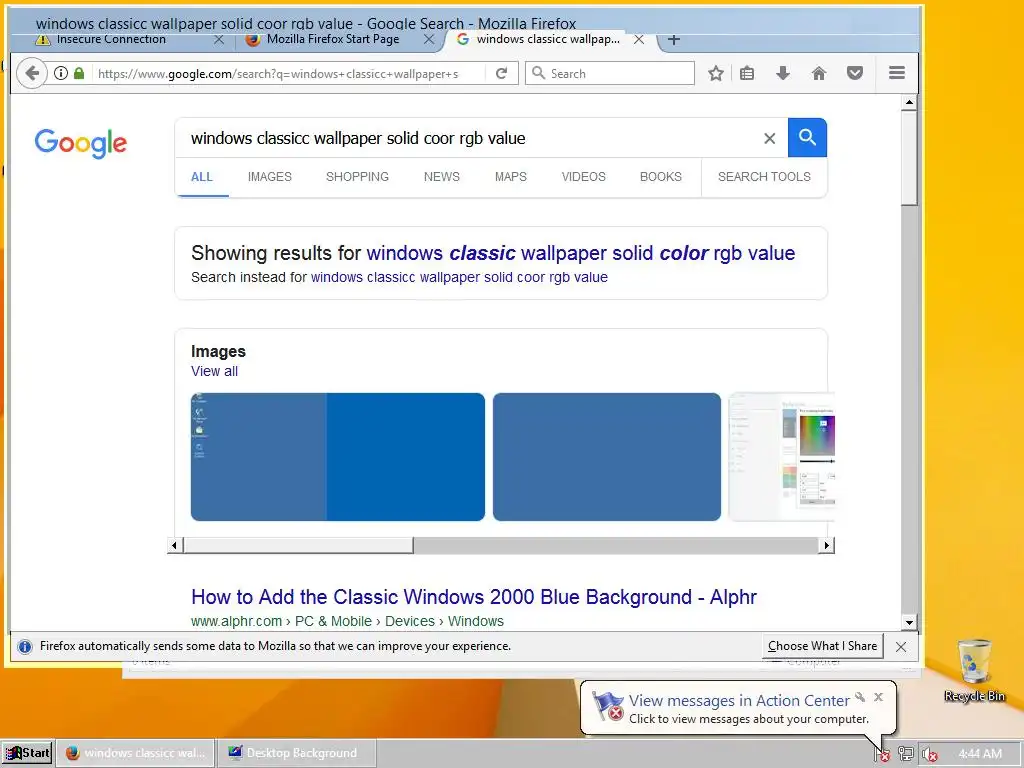
Task: Click the page scroll up arrow
Action: pos(909,103)
